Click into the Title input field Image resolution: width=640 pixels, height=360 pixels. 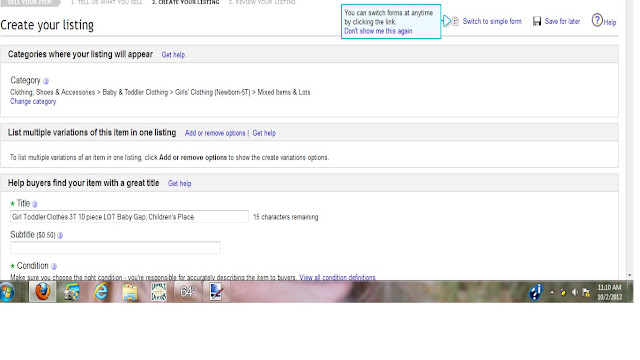coord(129,217)
